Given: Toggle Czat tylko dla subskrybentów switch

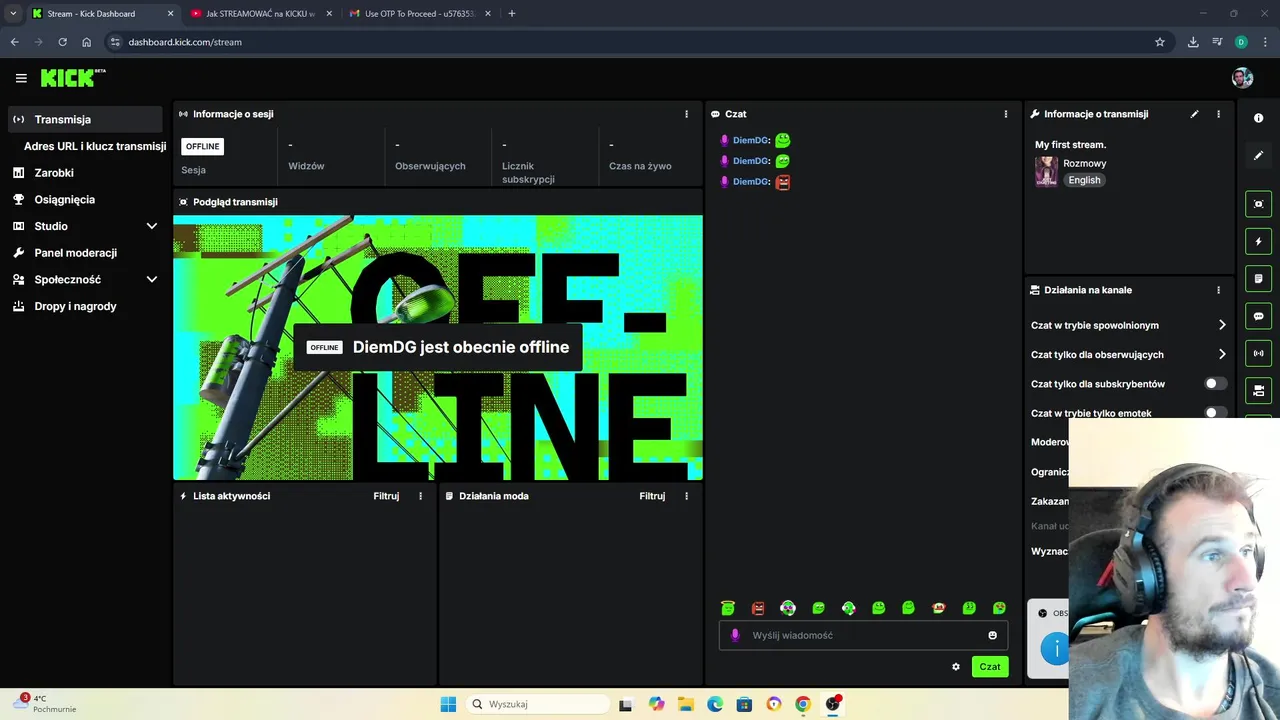Looking at the screenshot, I should pyautogui.click(x=1215, y=384).
